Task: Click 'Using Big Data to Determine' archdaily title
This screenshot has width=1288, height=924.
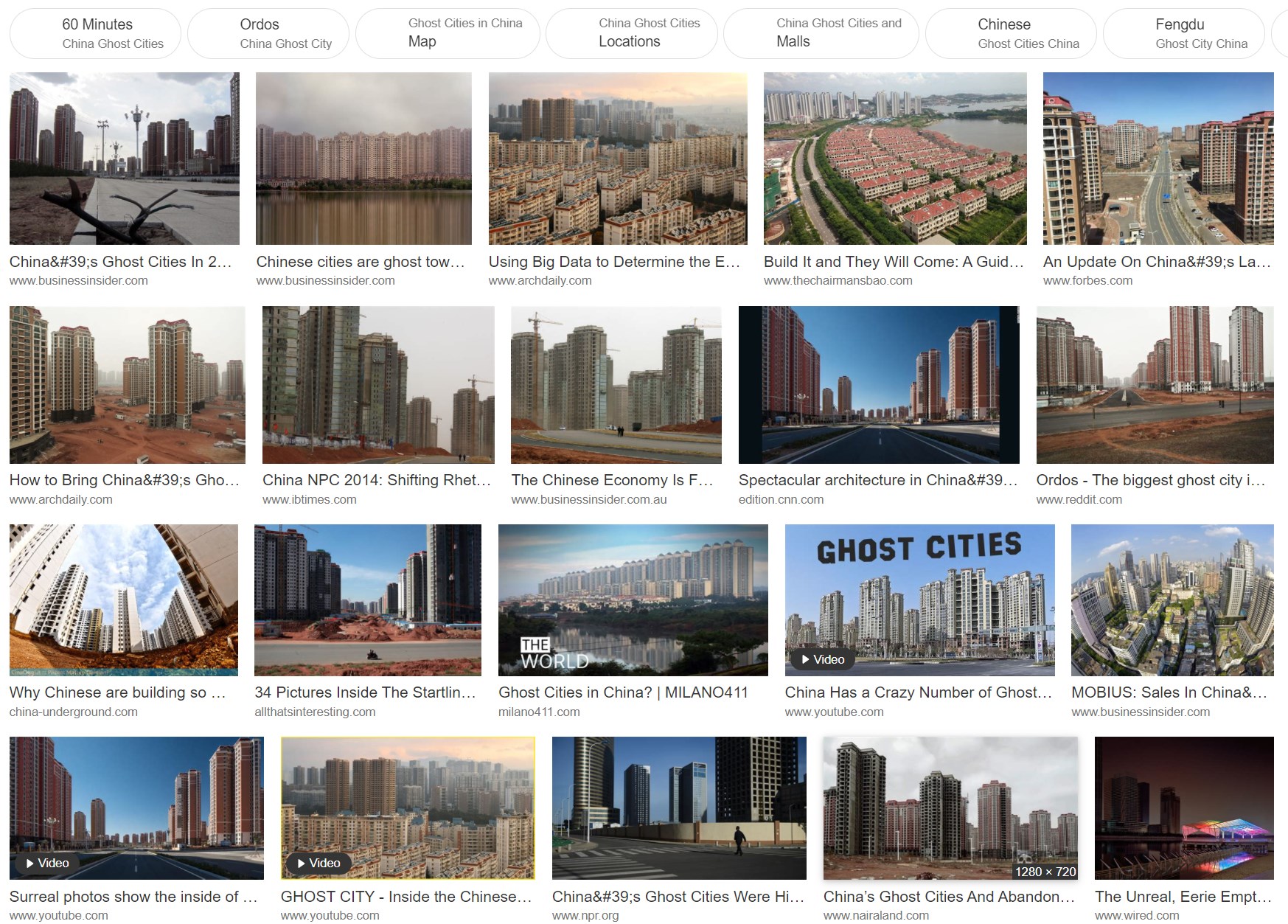Action: (x=613, y=262)
